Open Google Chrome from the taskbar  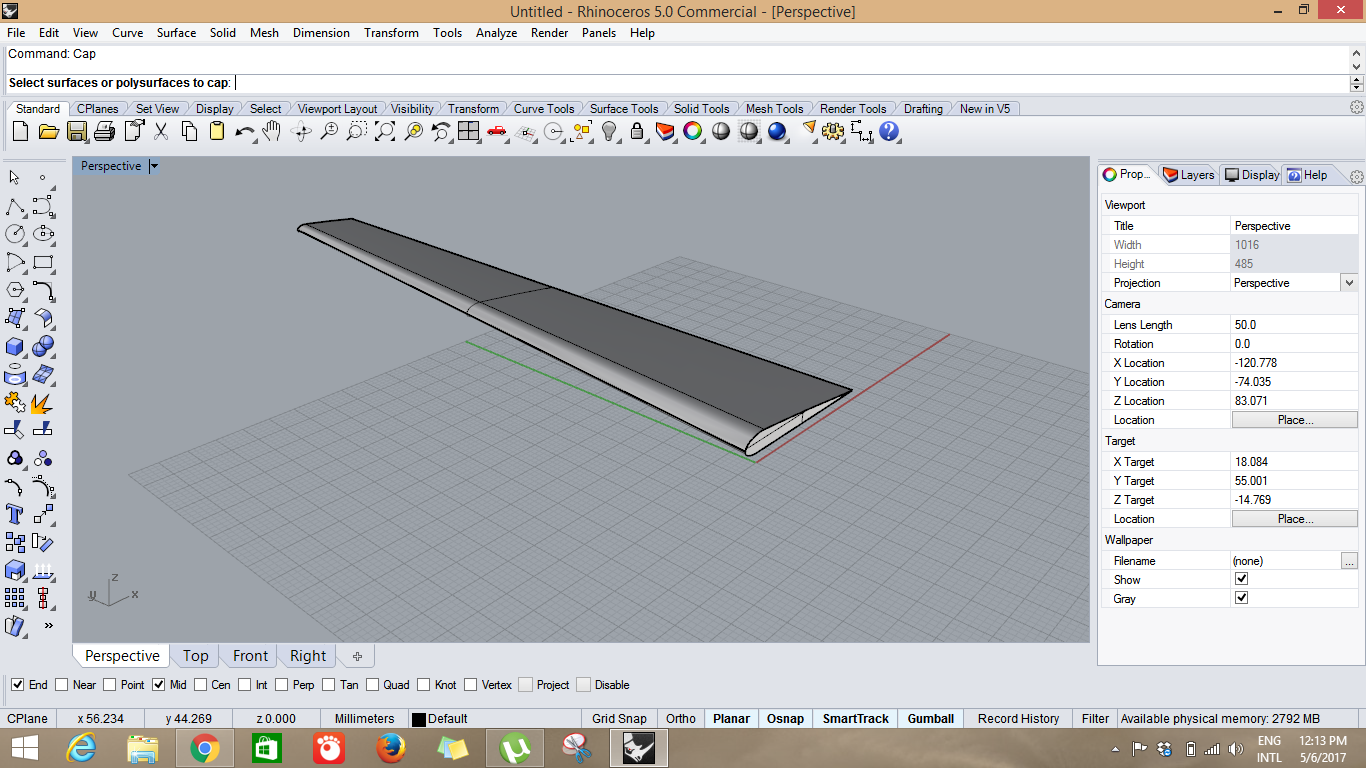(x=204, y=748)
